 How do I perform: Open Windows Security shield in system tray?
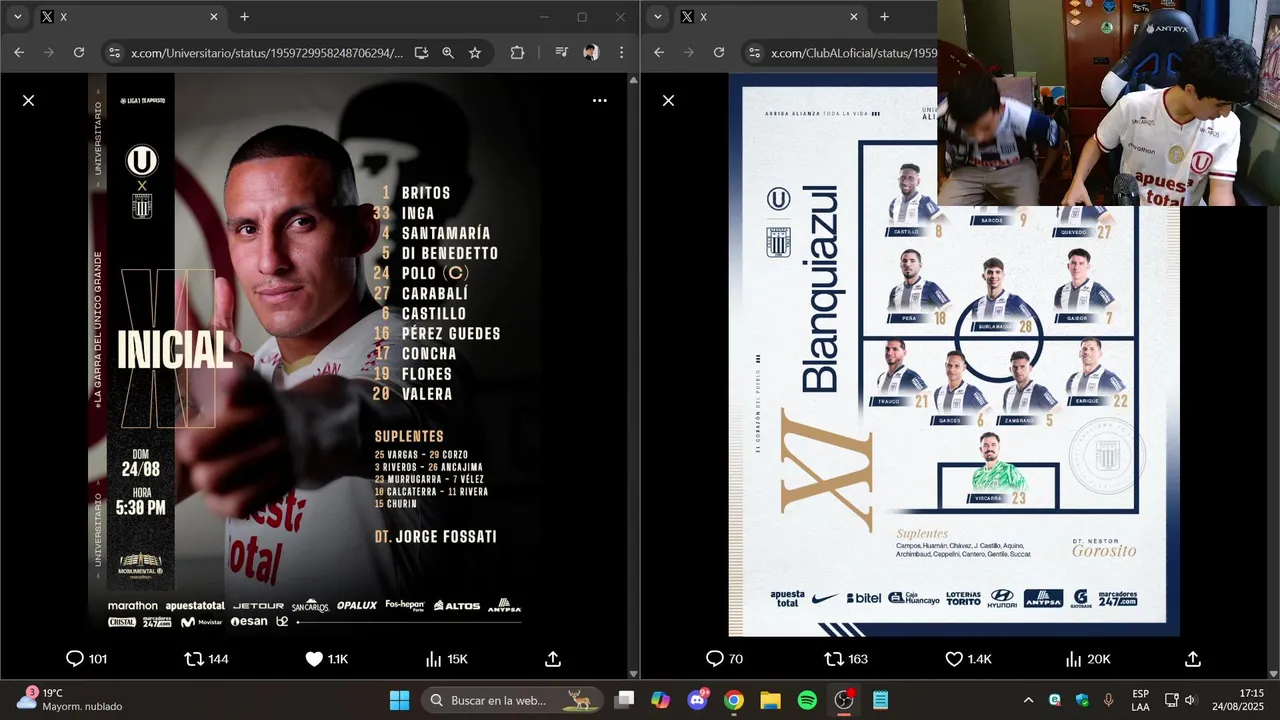coord(1082,700)
